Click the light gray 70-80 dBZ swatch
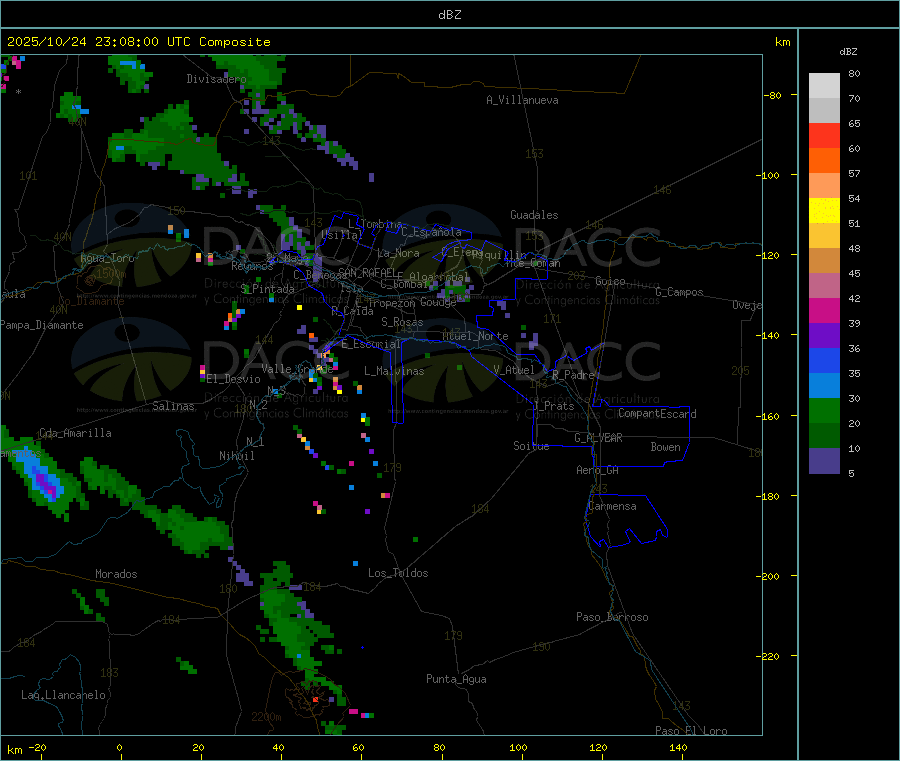900x761 pixels. (824, 86)
